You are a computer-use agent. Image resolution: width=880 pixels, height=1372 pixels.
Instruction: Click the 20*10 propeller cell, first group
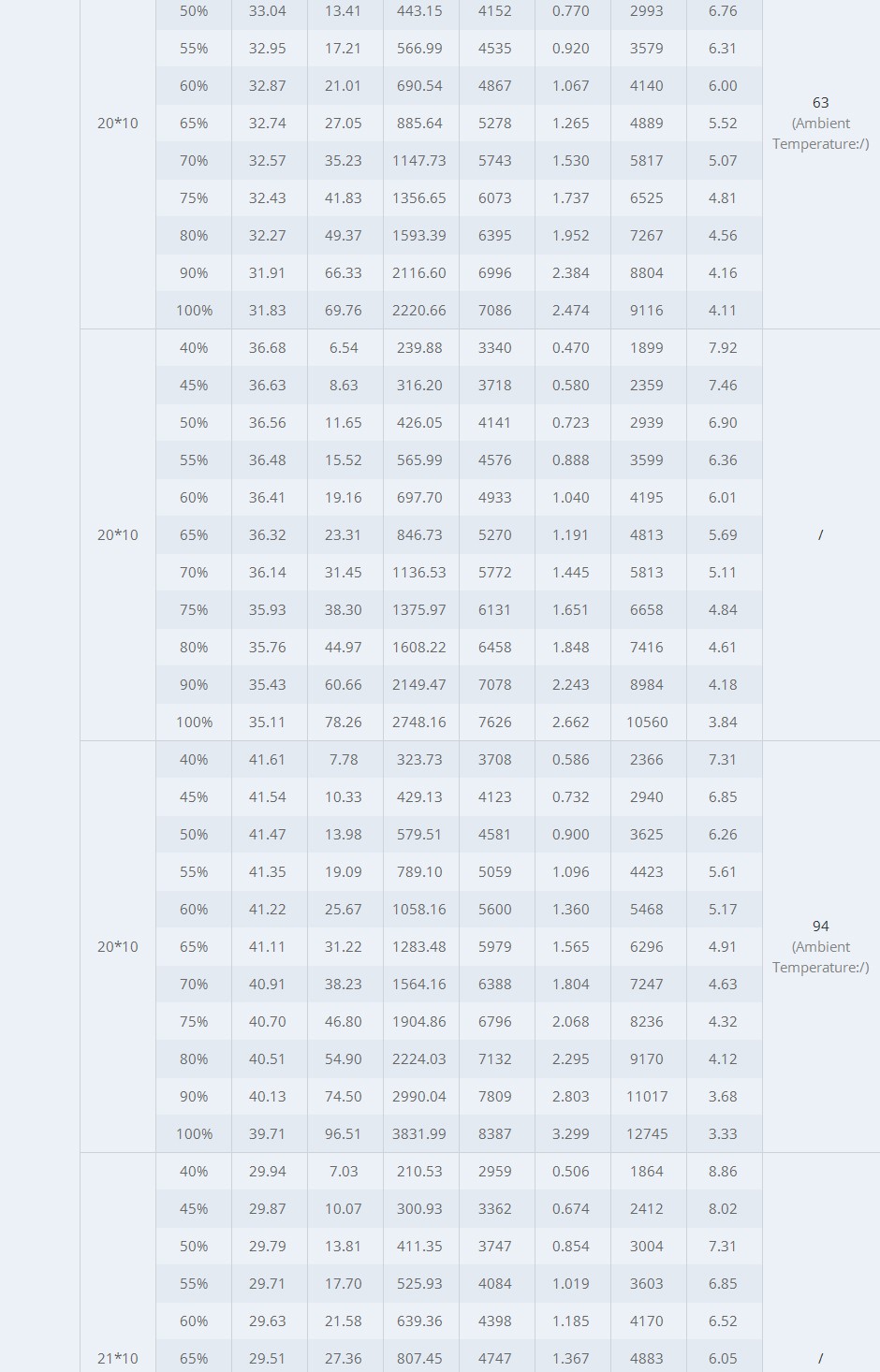118,124
